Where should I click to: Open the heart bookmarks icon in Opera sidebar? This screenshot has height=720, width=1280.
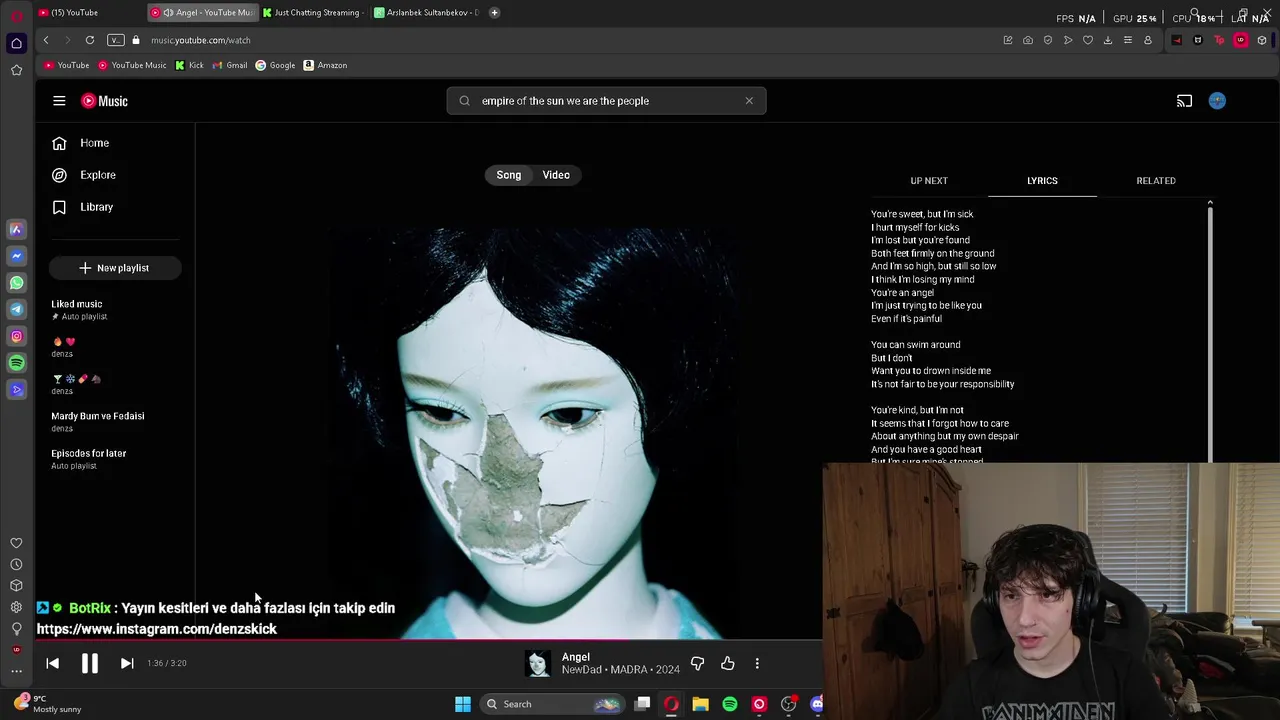click(x=16, y=543)
